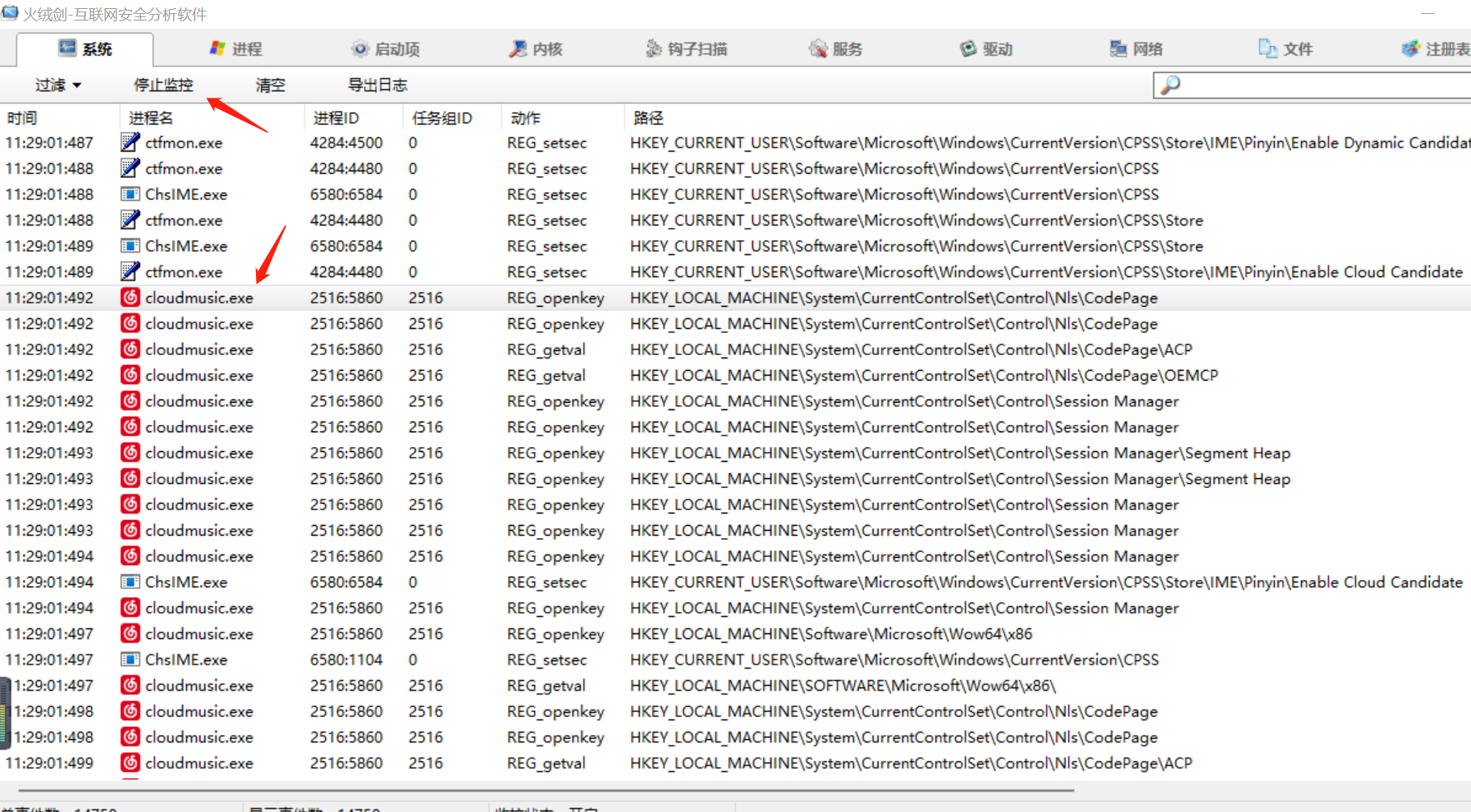
Task: Open the 内核 kernel tab
Action: 536,49
